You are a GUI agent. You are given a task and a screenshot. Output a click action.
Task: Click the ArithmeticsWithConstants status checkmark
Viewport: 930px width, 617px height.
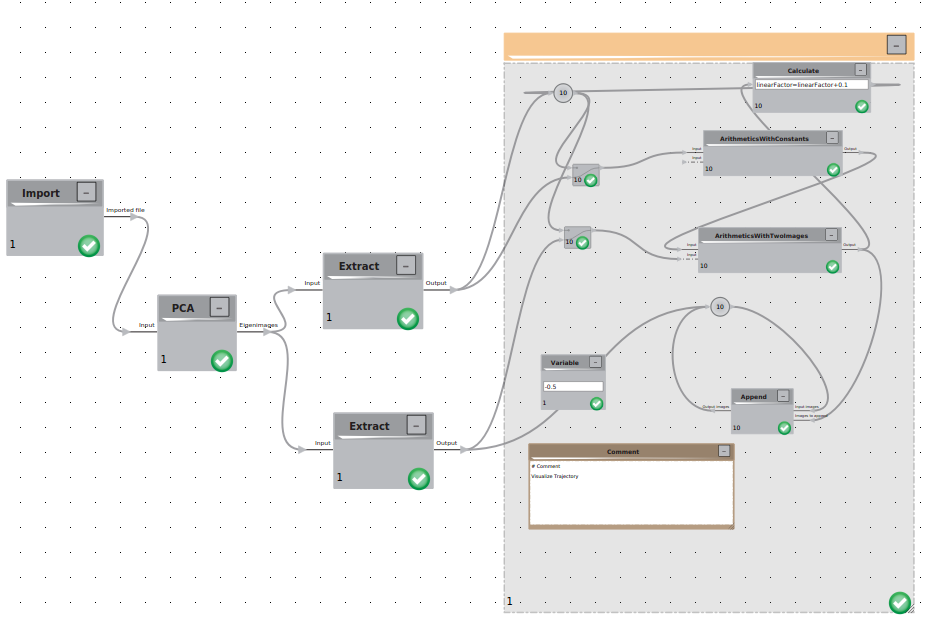pyautogui.click(x=833, y=170)
